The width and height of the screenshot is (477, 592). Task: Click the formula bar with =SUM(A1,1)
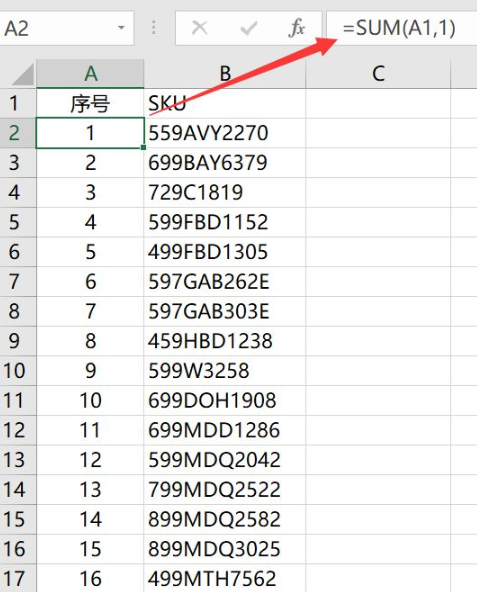[401, 28]
